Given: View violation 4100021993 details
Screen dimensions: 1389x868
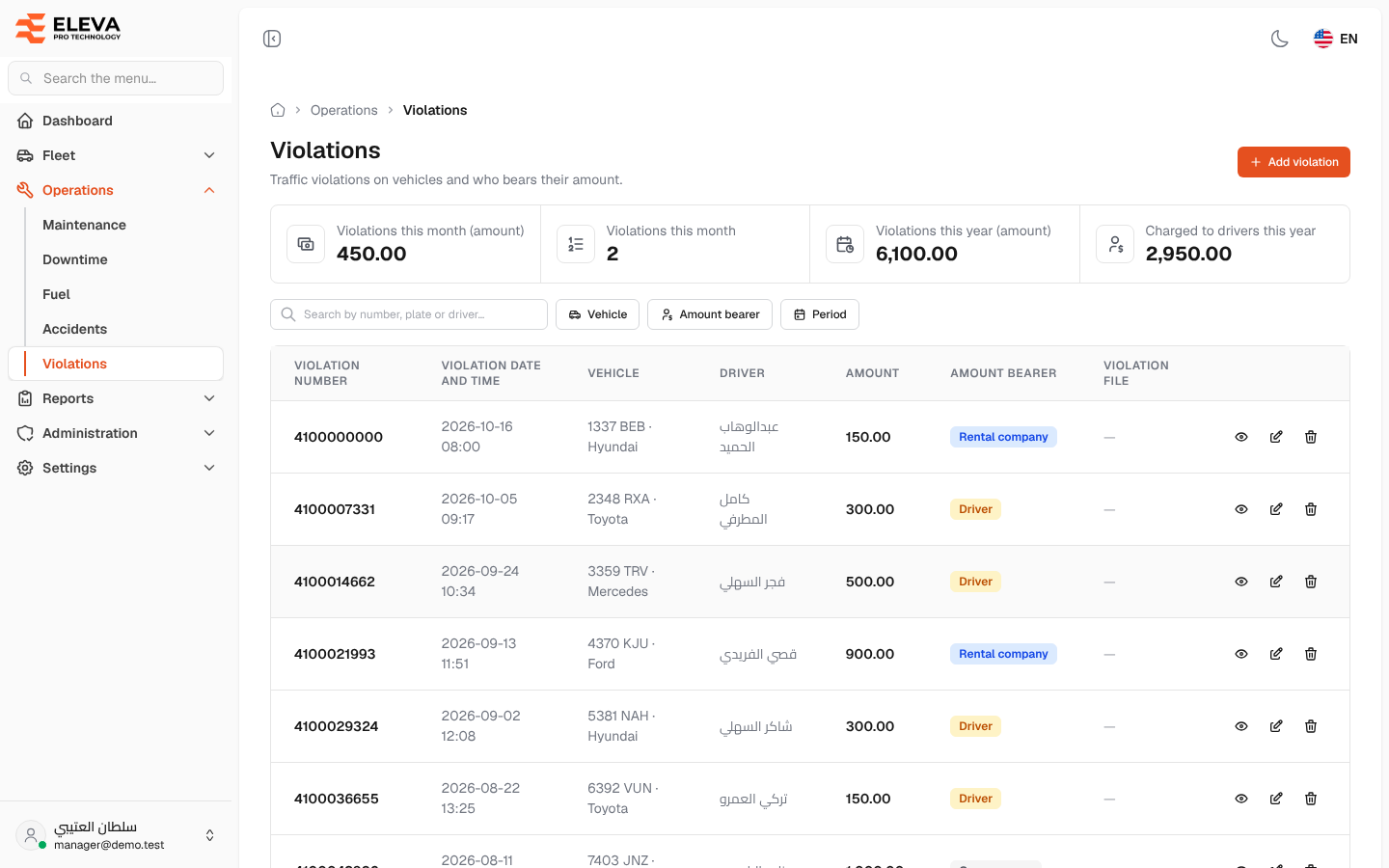Looking at the screenshot, I should 1241,654.
